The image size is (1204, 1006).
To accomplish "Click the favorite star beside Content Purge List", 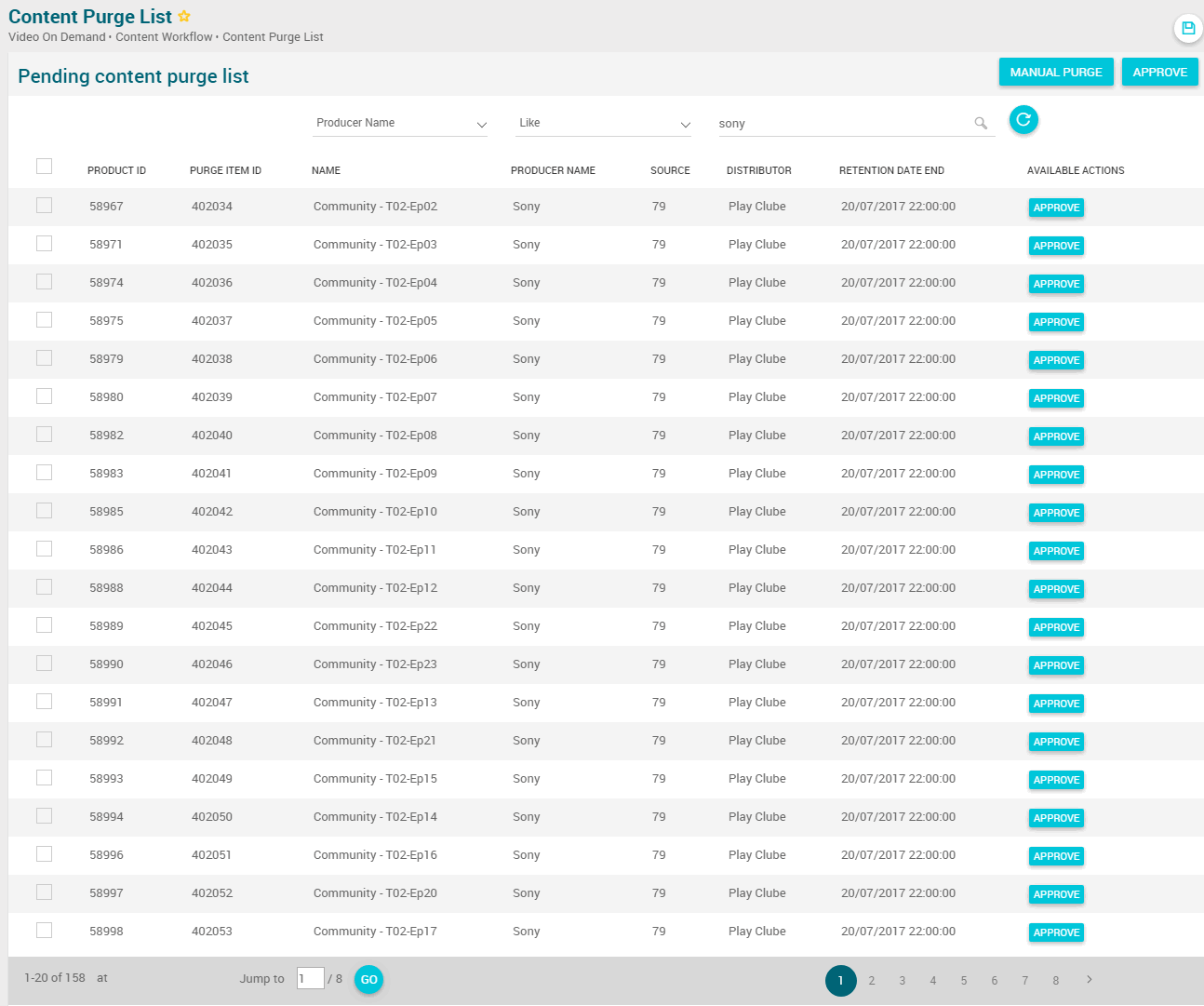I will click(184, 17).
